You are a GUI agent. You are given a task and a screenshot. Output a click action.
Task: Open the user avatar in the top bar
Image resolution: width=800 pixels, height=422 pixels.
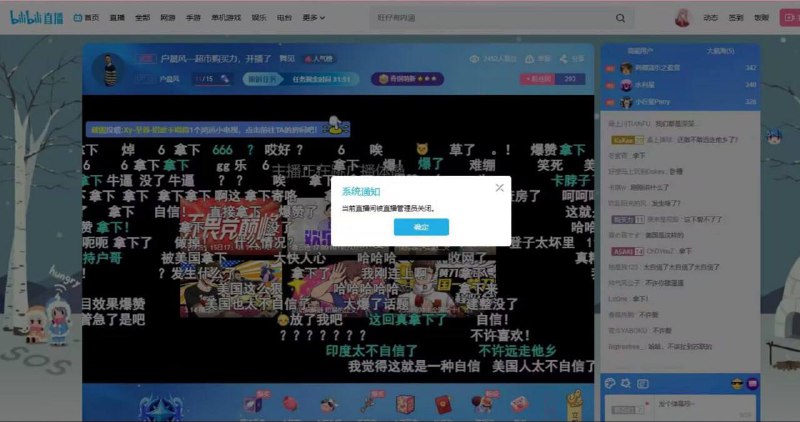tap(682, 17)
